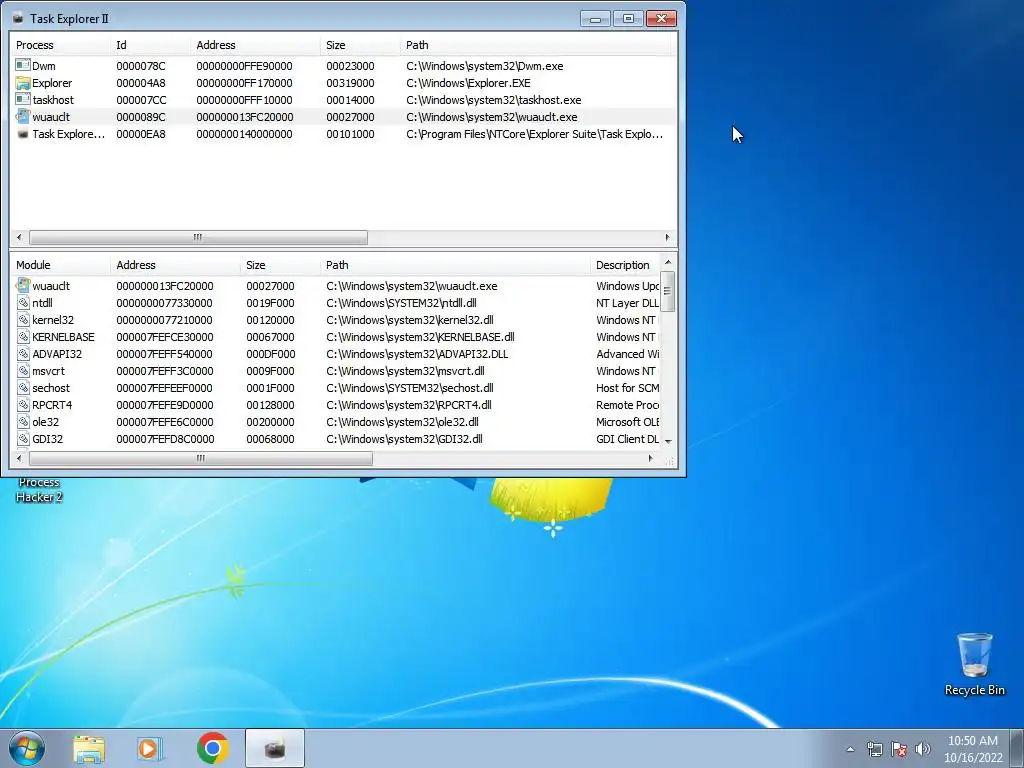Minimize the Task Explorer II window
Image resolution: width=1024 pixels, height=768 pixels.
(595, 19)
